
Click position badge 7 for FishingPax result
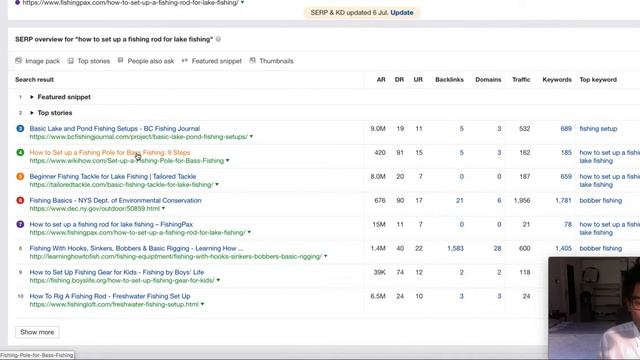[20, 224]
